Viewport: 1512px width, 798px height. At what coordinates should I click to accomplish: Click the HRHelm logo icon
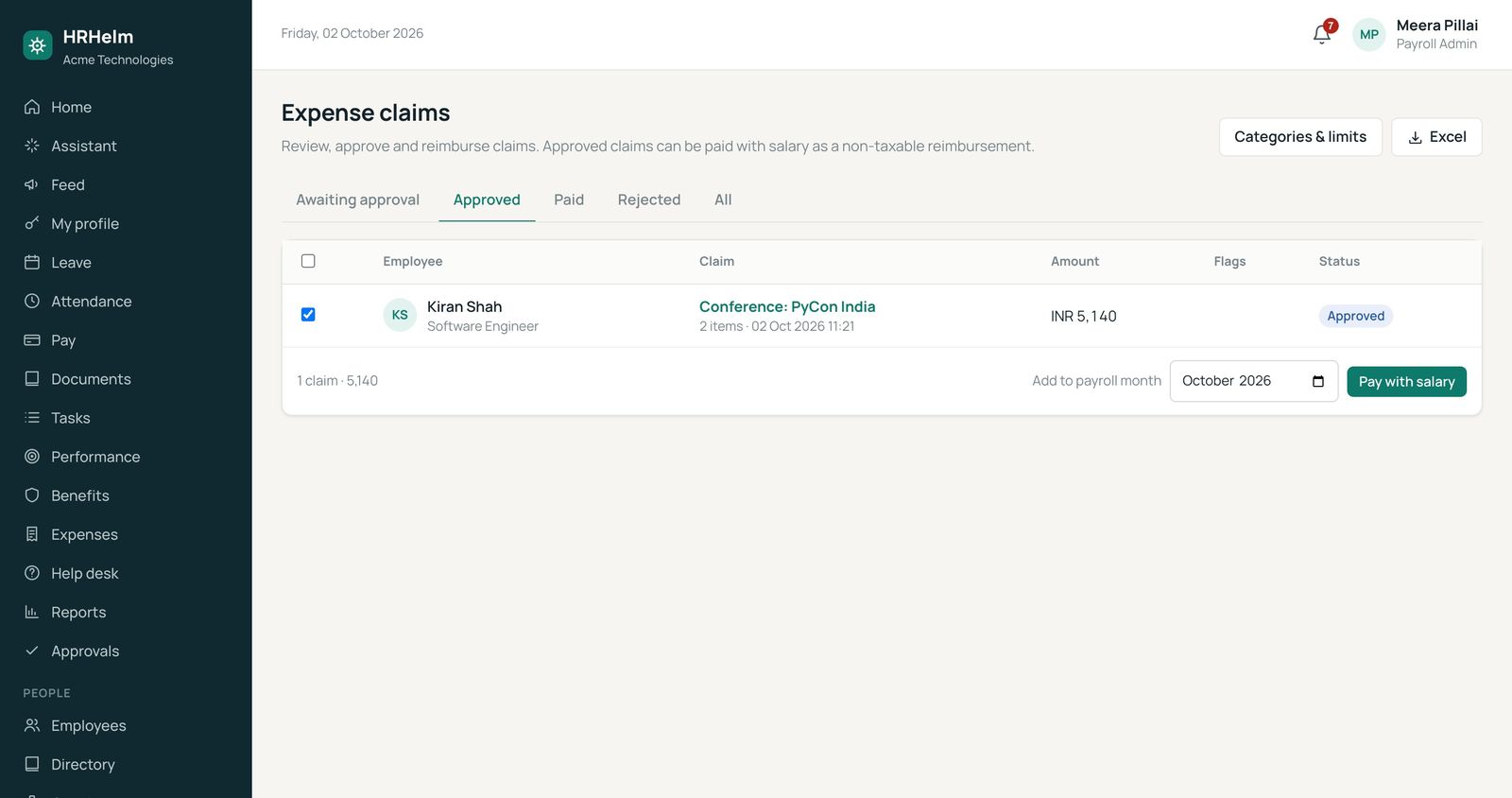(38, 45)
